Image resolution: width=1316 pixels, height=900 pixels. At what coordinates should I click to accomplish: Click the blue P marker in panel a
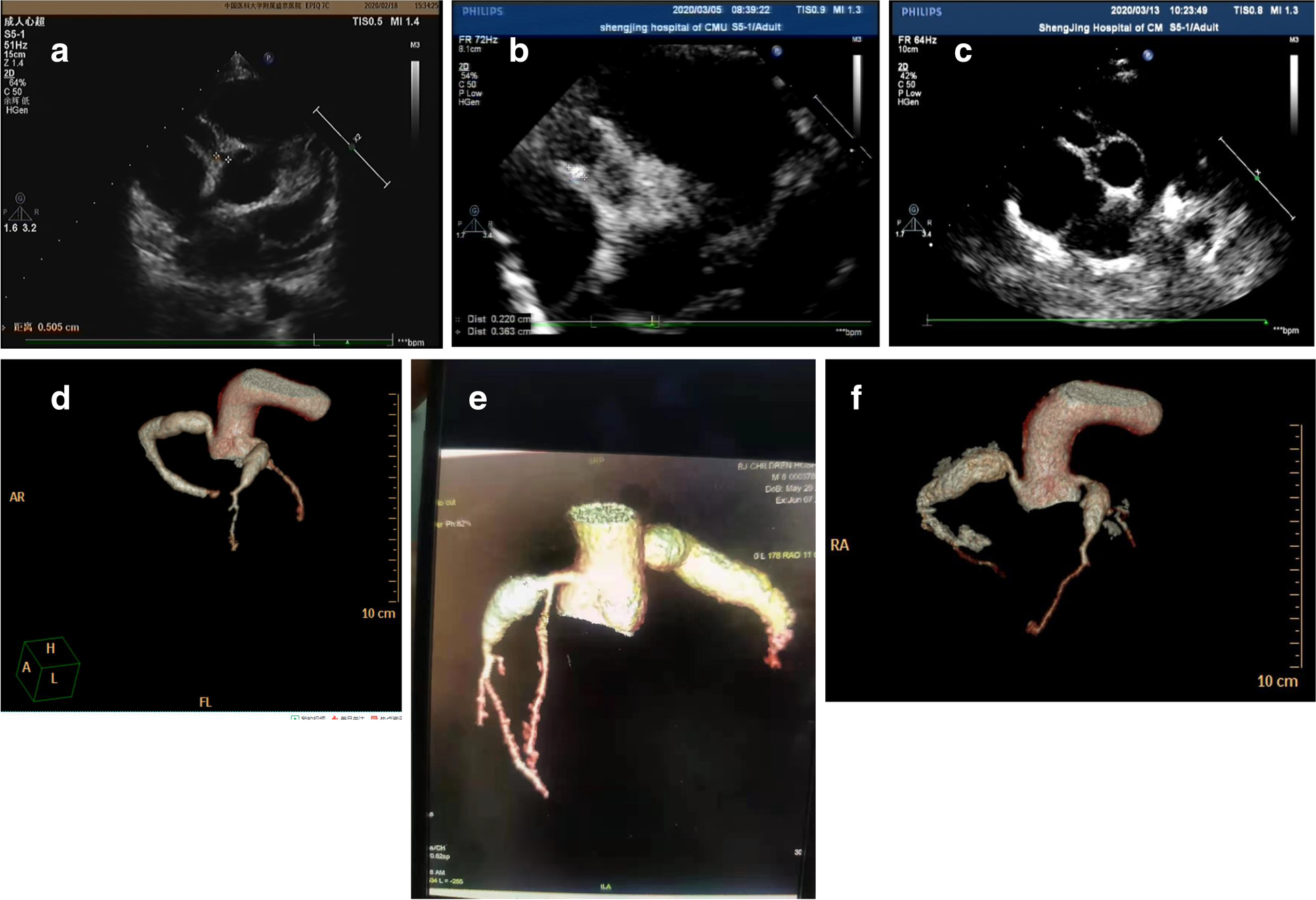pos(269,58)
